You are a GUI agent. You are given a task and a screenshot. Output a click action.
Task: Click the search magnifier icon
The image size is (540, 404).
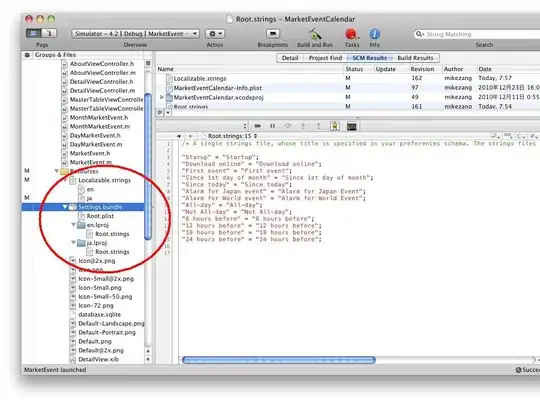pyautogui.click(x=419, y=34)
